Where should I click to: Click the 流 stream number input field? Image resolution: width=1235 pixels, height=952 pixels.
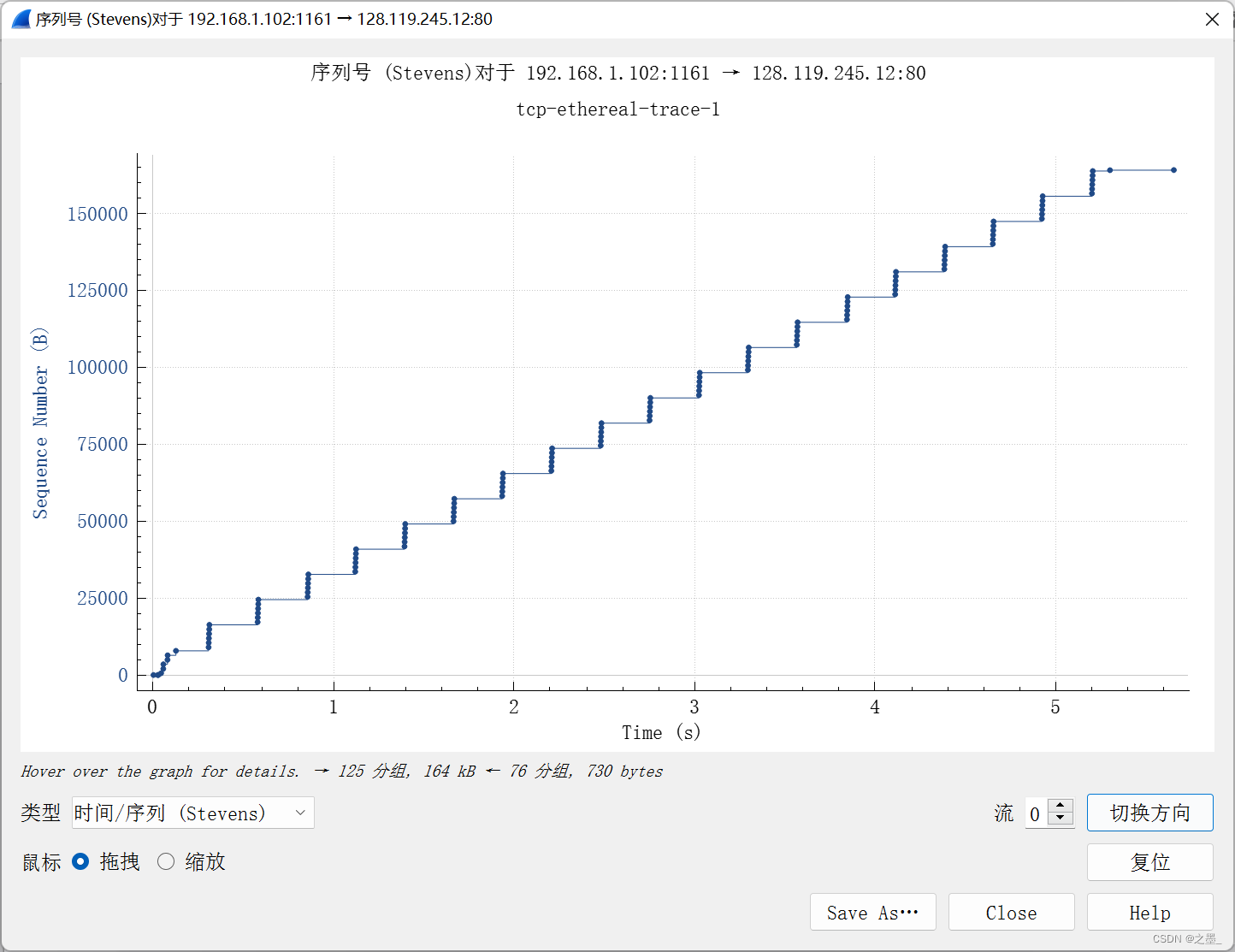1037,813
